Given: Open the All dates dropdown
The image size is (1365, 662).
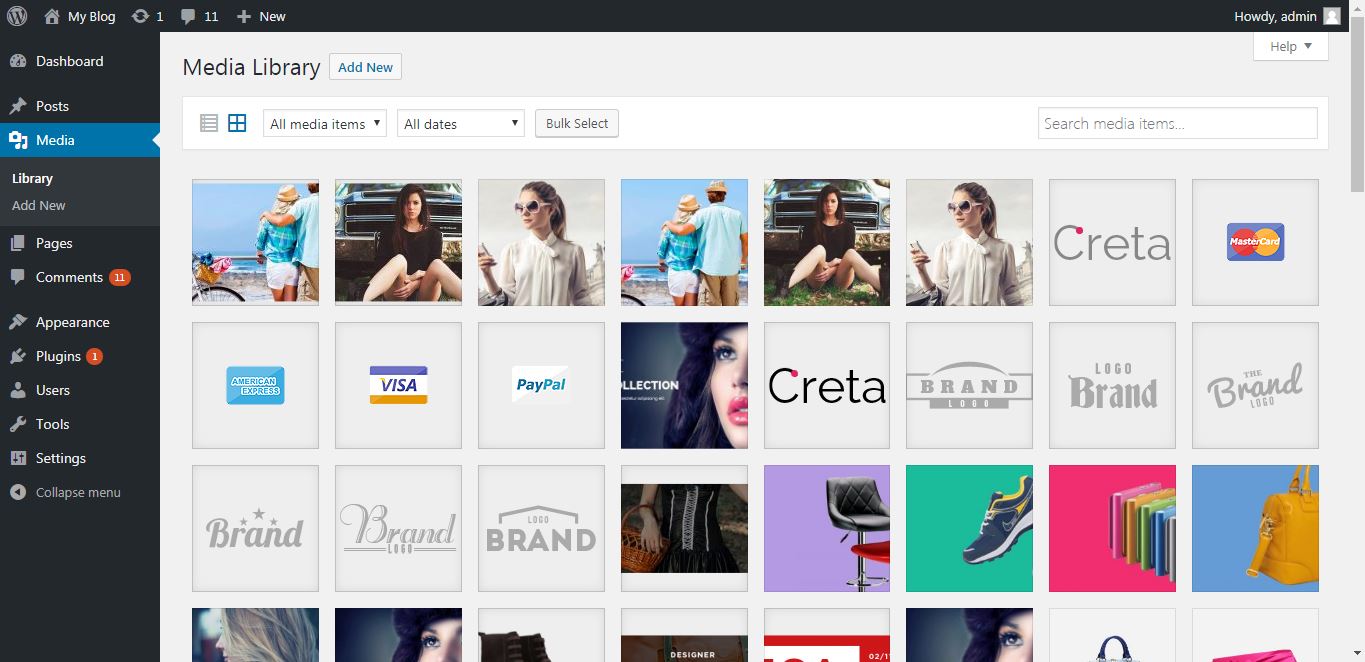Looking at the screenshot, I should 461,123.
